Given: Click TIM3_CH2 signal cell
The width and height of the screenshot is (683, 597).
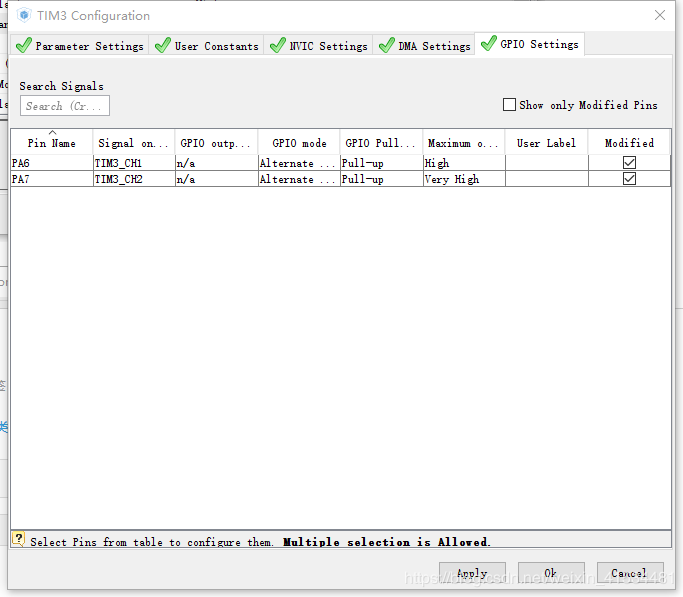Looking at the screenshot, I should [134, 179].
